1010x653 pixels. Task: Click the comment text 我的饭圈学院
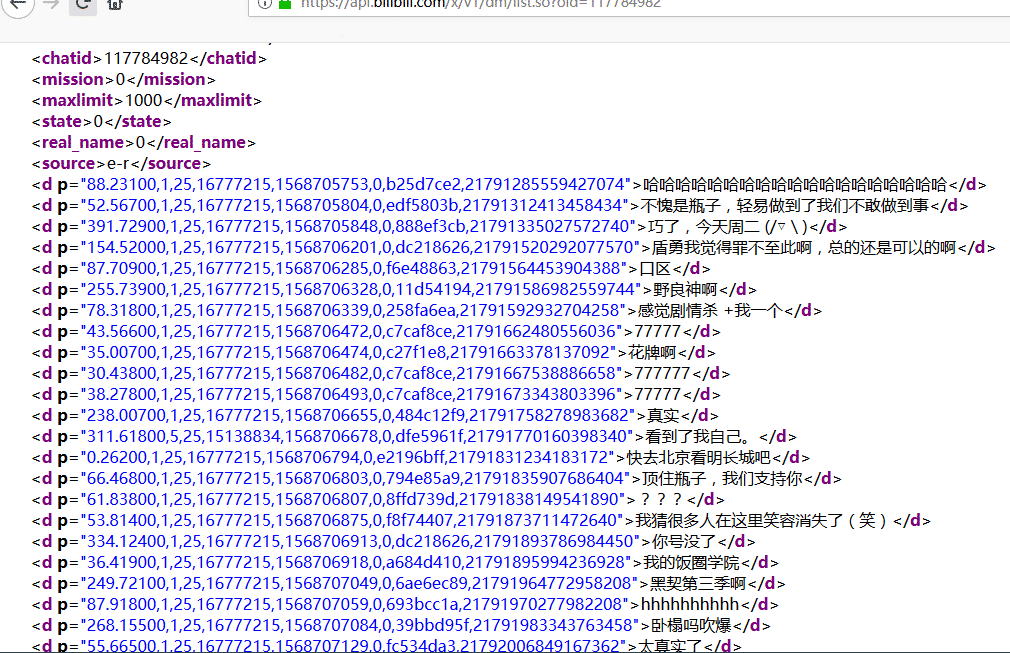point(691,563)
